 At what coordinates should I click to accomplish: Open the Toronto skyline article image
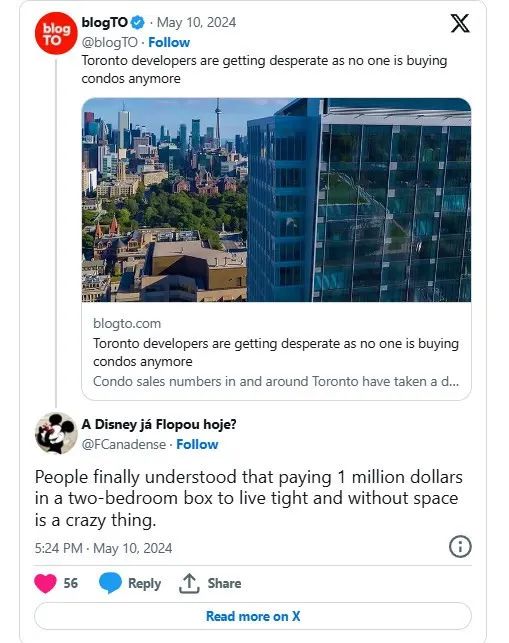point(276,200)
